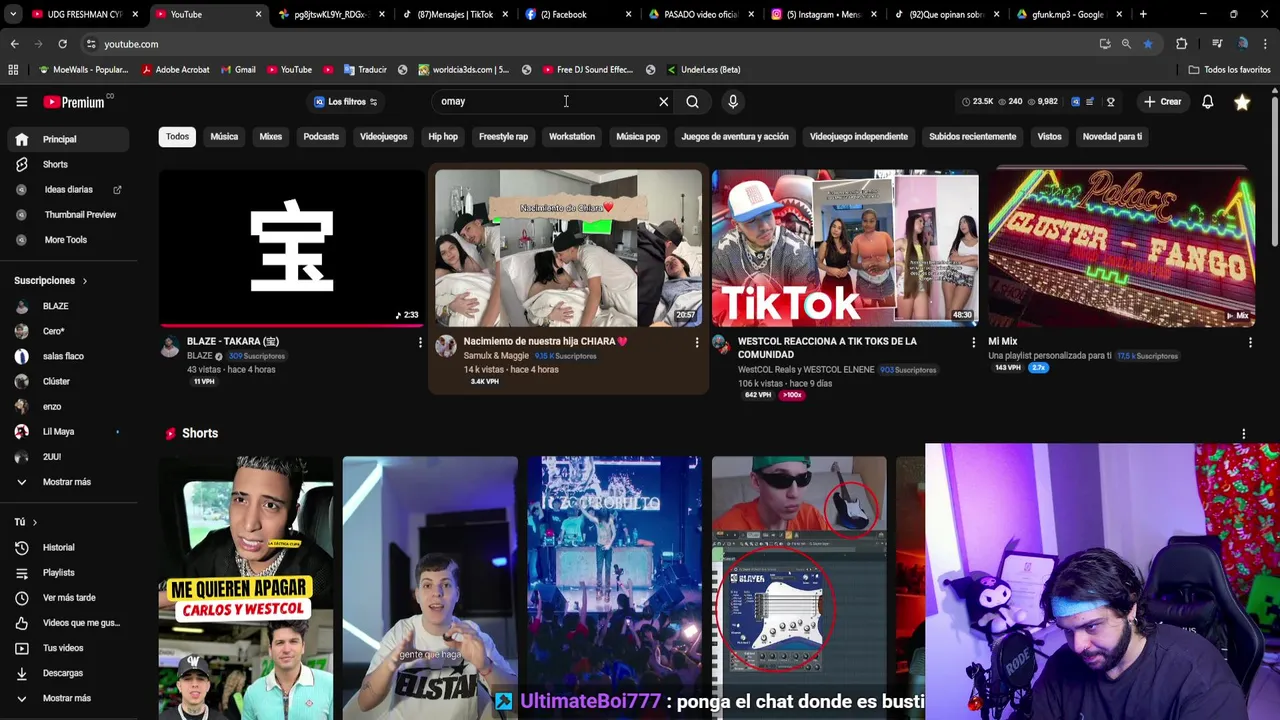Open salas flaco subscription
1280x720 pixels.
pos(68,356)
